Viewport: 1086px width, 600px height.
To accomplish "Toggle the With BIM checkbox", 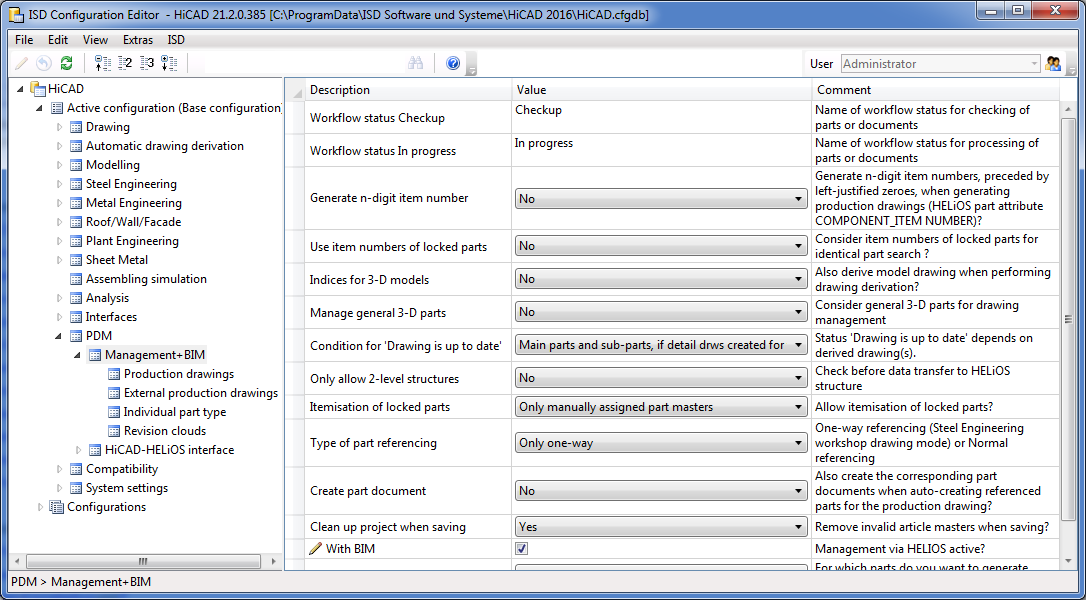I will [x=522, y=549].
